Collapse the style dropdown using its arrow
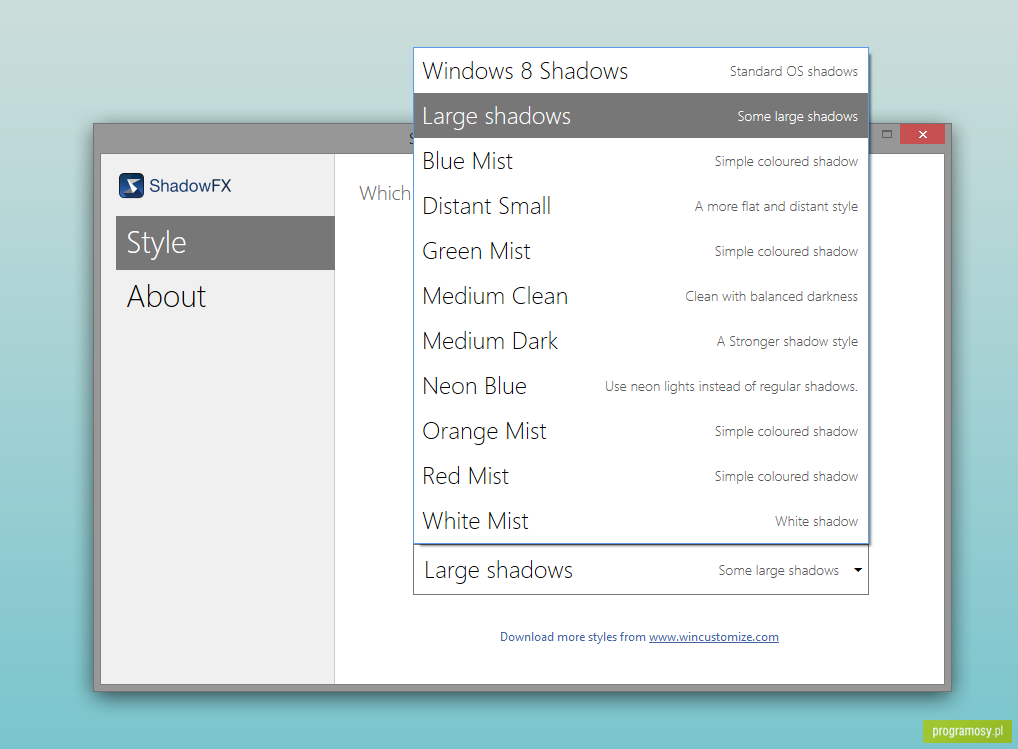The image size is (1018, 749). coord(858,570)
